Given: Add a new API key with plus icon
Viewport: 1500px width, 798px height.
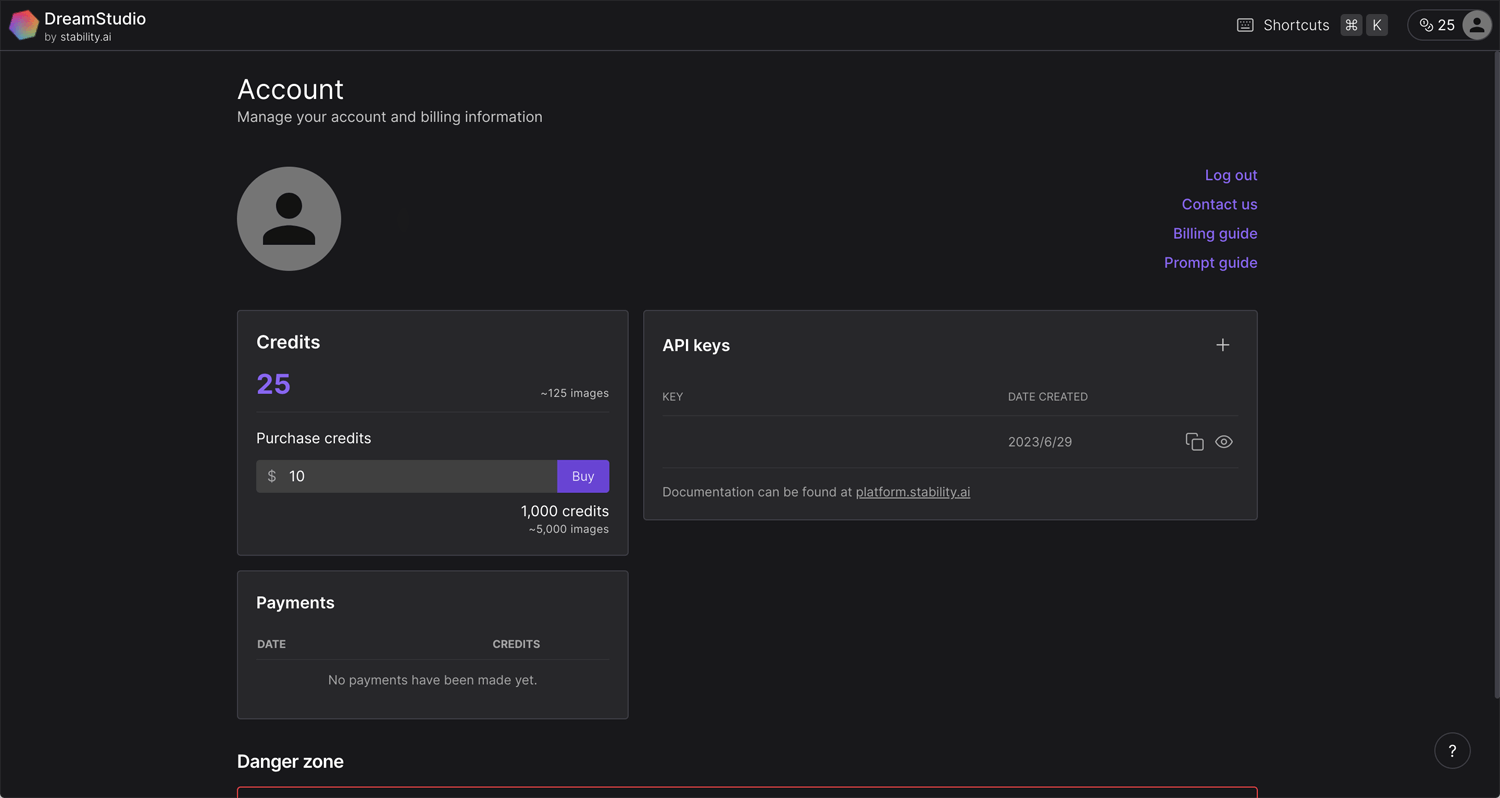Looking at the screenshot, I should pyautogui.click(x=1222, y=345).
